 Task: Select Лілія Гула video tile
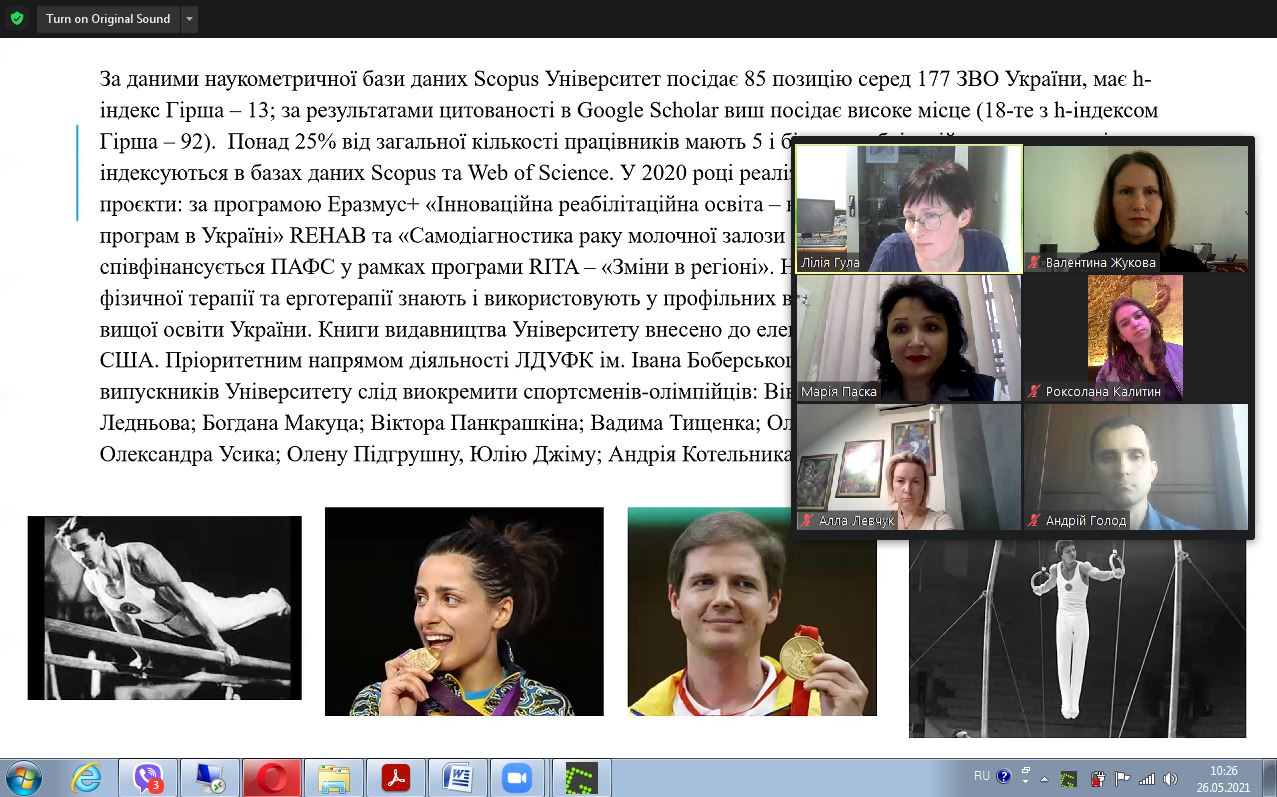click(909, 208)
